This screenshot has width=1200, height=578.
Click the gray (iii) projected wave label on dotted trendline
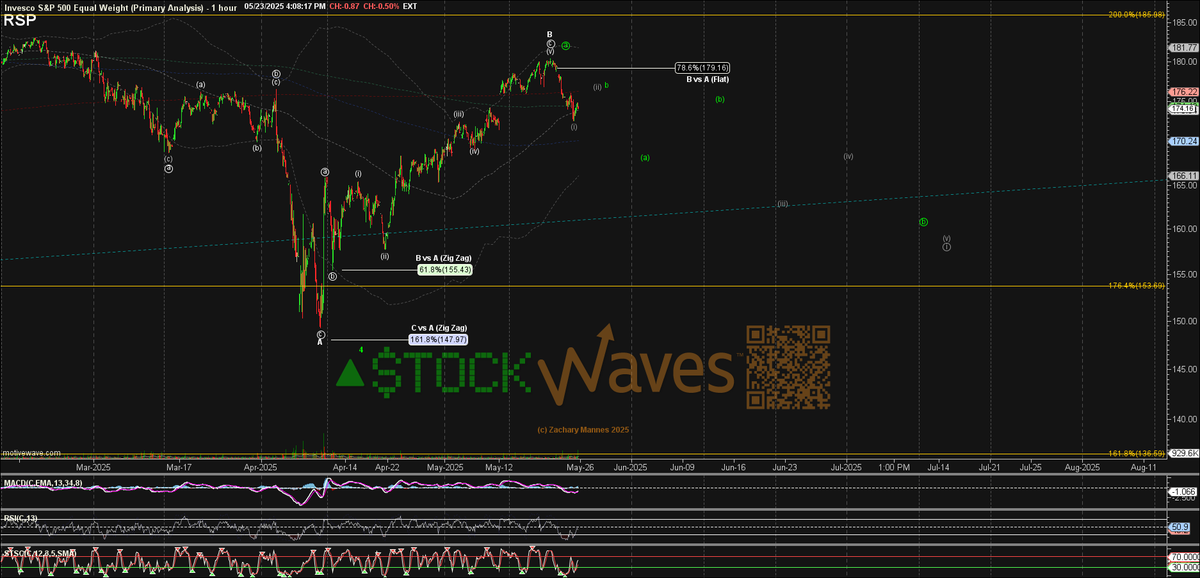pos(783,204)
